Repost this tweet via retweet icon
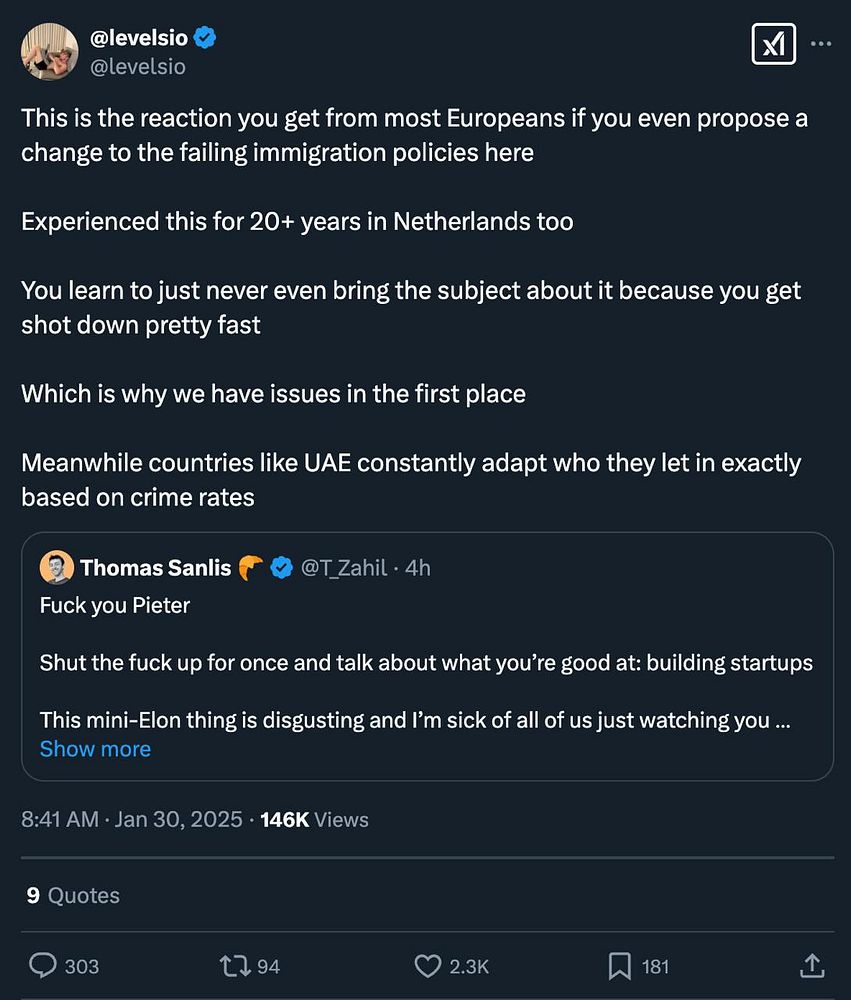This screenshot has width=851, height=1000. [235, 965]
